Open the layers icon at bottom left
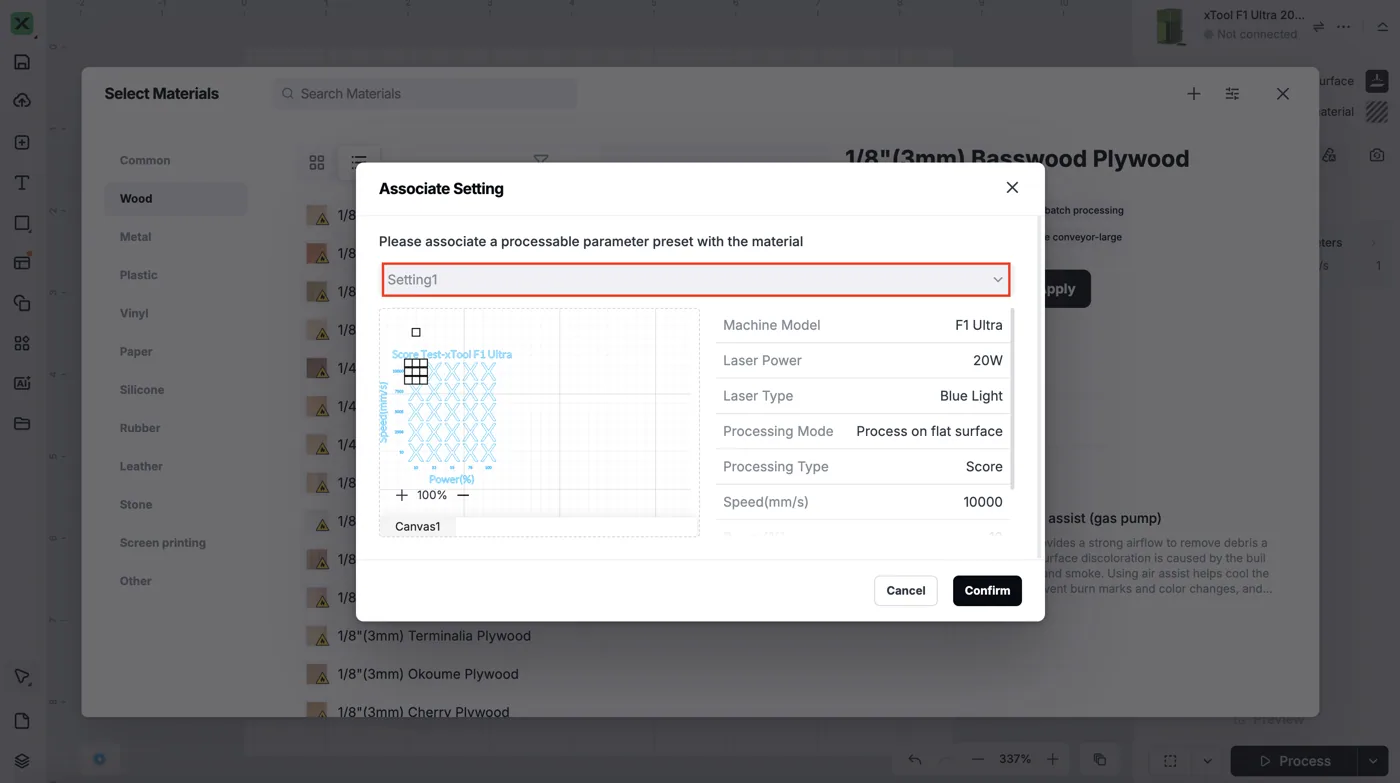1400x783 pixels. coord(22,761)
